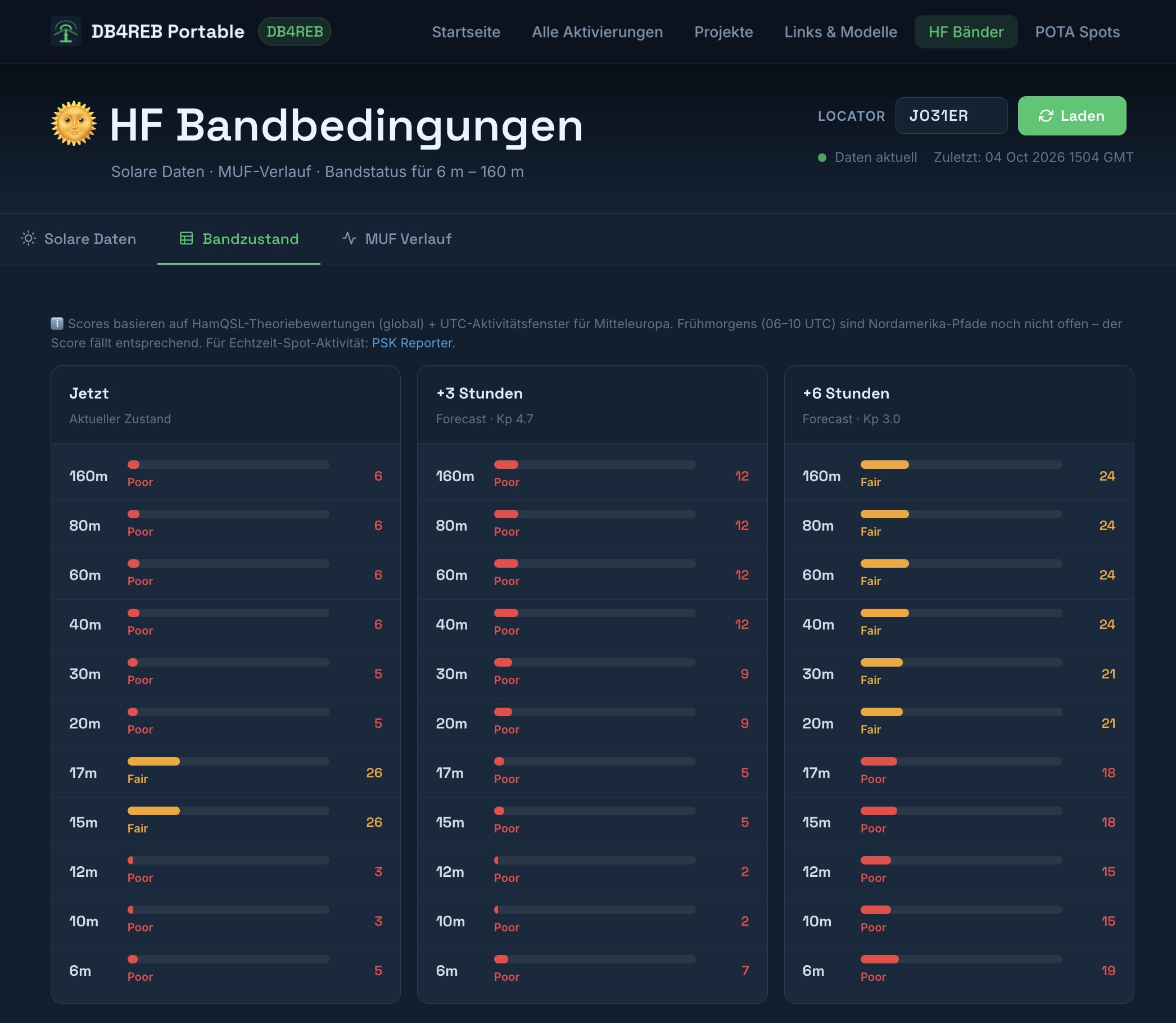Click the table icon of Bandzustand tab
This screenshot has height=1023, width=1176.
(x=186, y=238)
